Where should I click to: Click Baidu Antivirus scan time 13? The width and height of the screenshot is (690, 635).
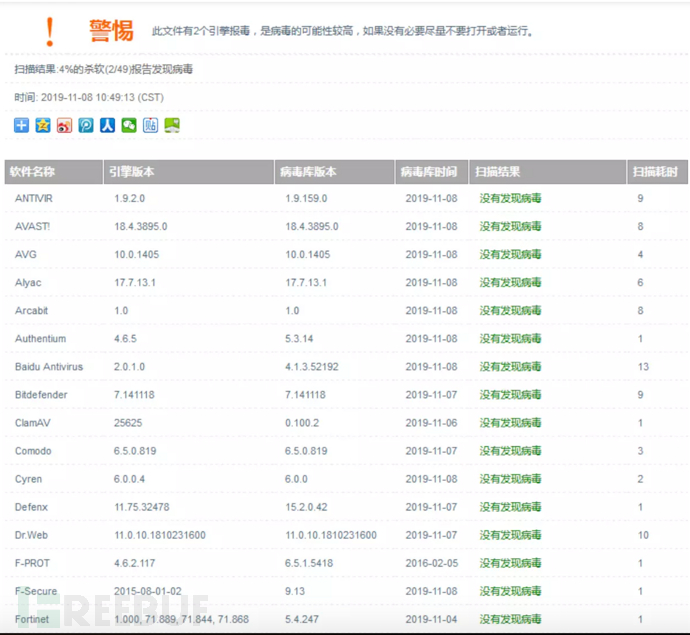click(x=643, y=367)
